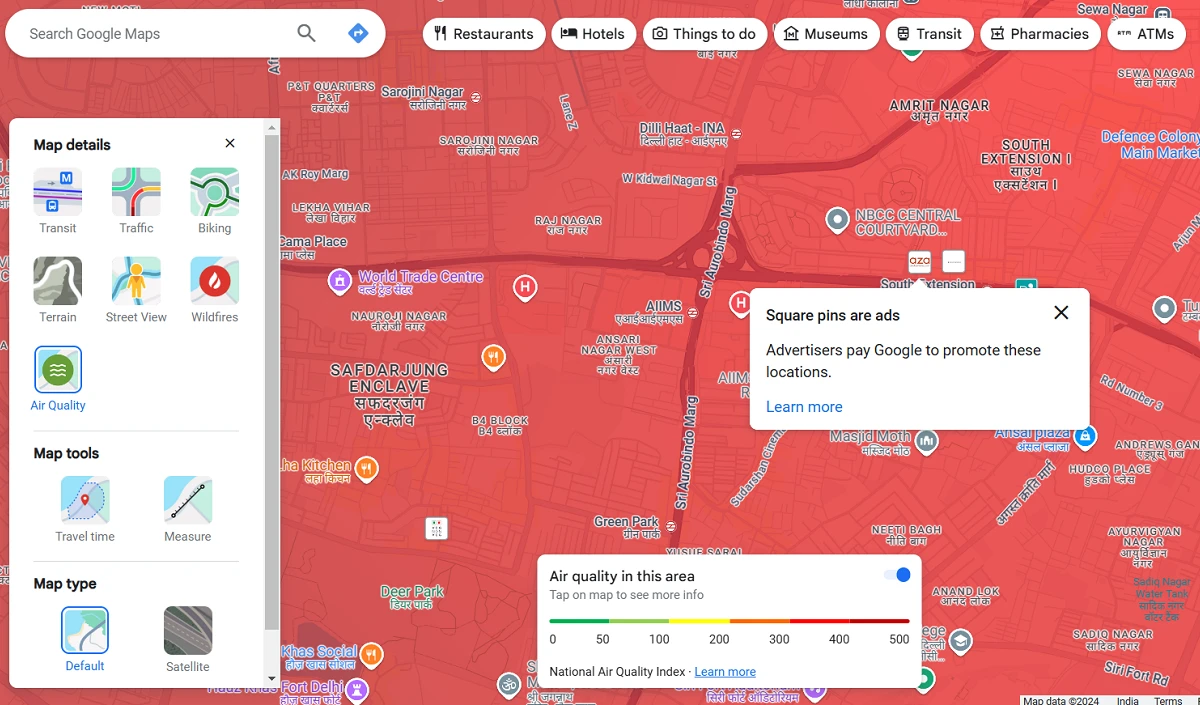Filter map by Restaurants

[484, 34]
